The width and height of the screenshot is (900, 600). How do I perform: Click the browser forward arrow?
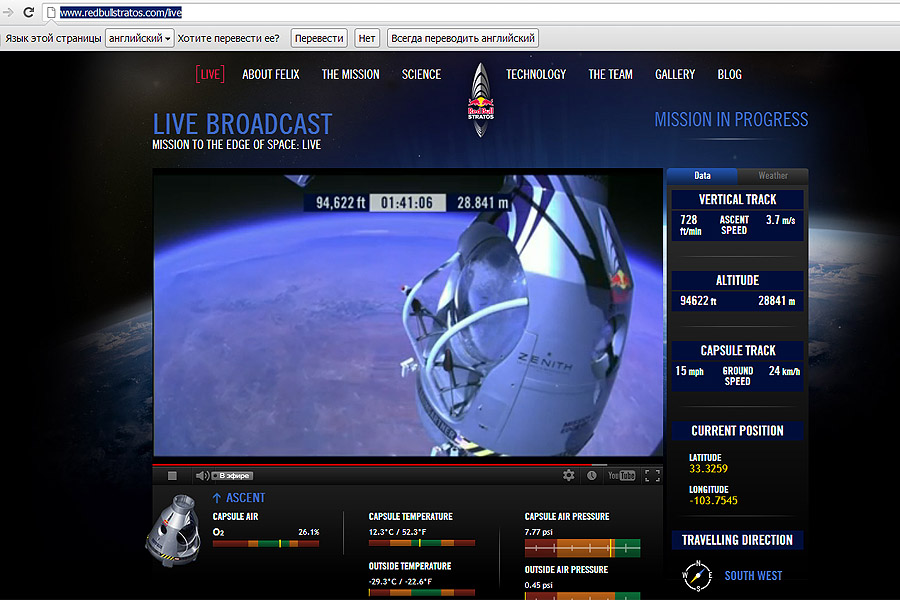pos(8,12)
